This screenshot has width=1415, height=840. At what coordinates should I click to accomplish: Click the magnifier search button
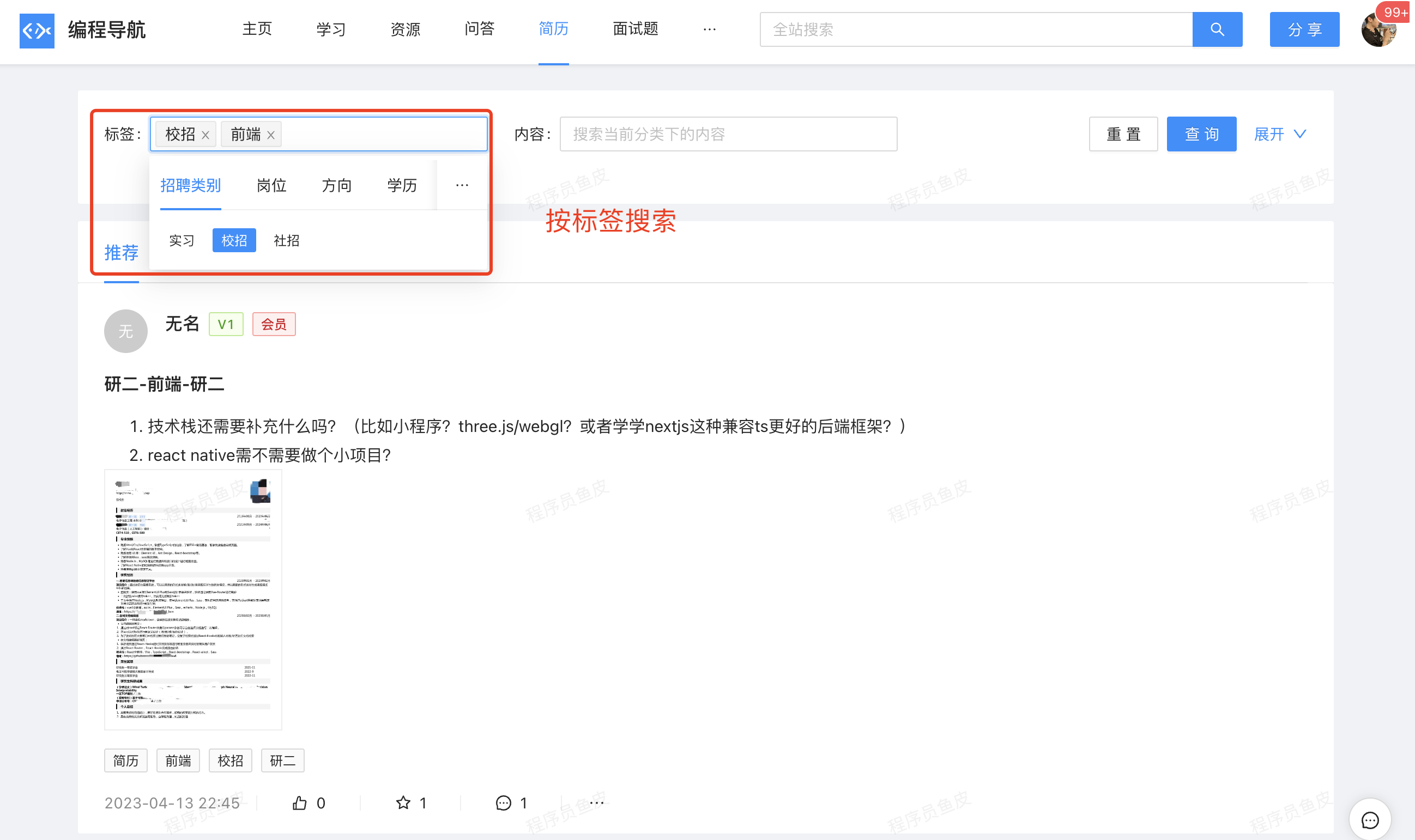(1217, 29)
